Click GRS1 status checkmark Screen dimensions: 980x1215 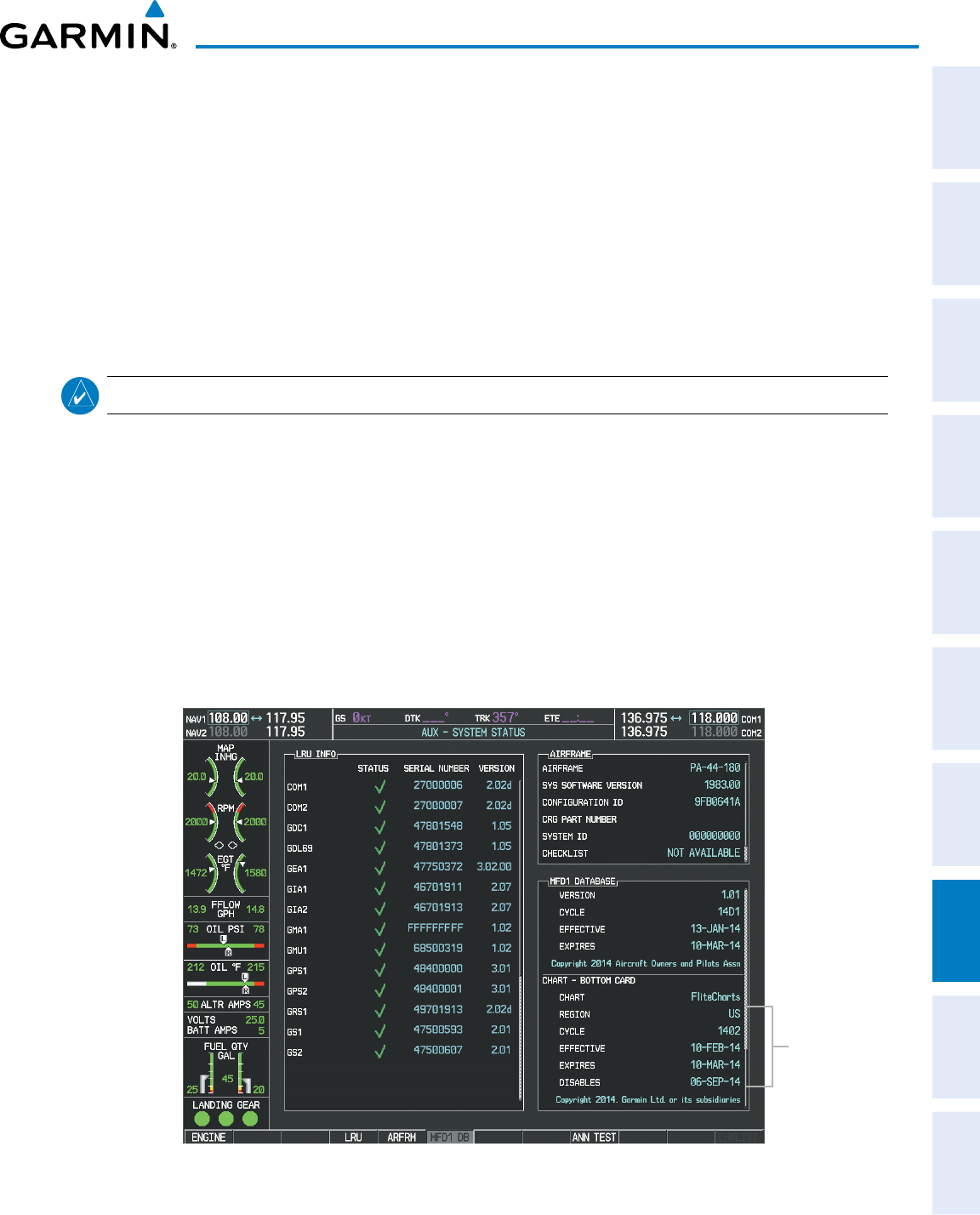(x=379, y=1011)
